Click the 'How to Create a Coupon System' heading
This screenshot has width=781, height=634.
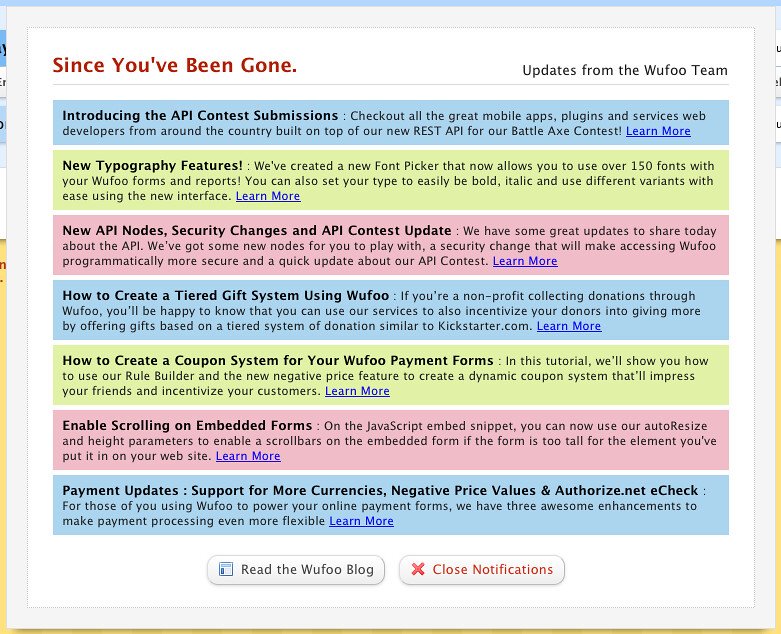(x=277, y=360)
